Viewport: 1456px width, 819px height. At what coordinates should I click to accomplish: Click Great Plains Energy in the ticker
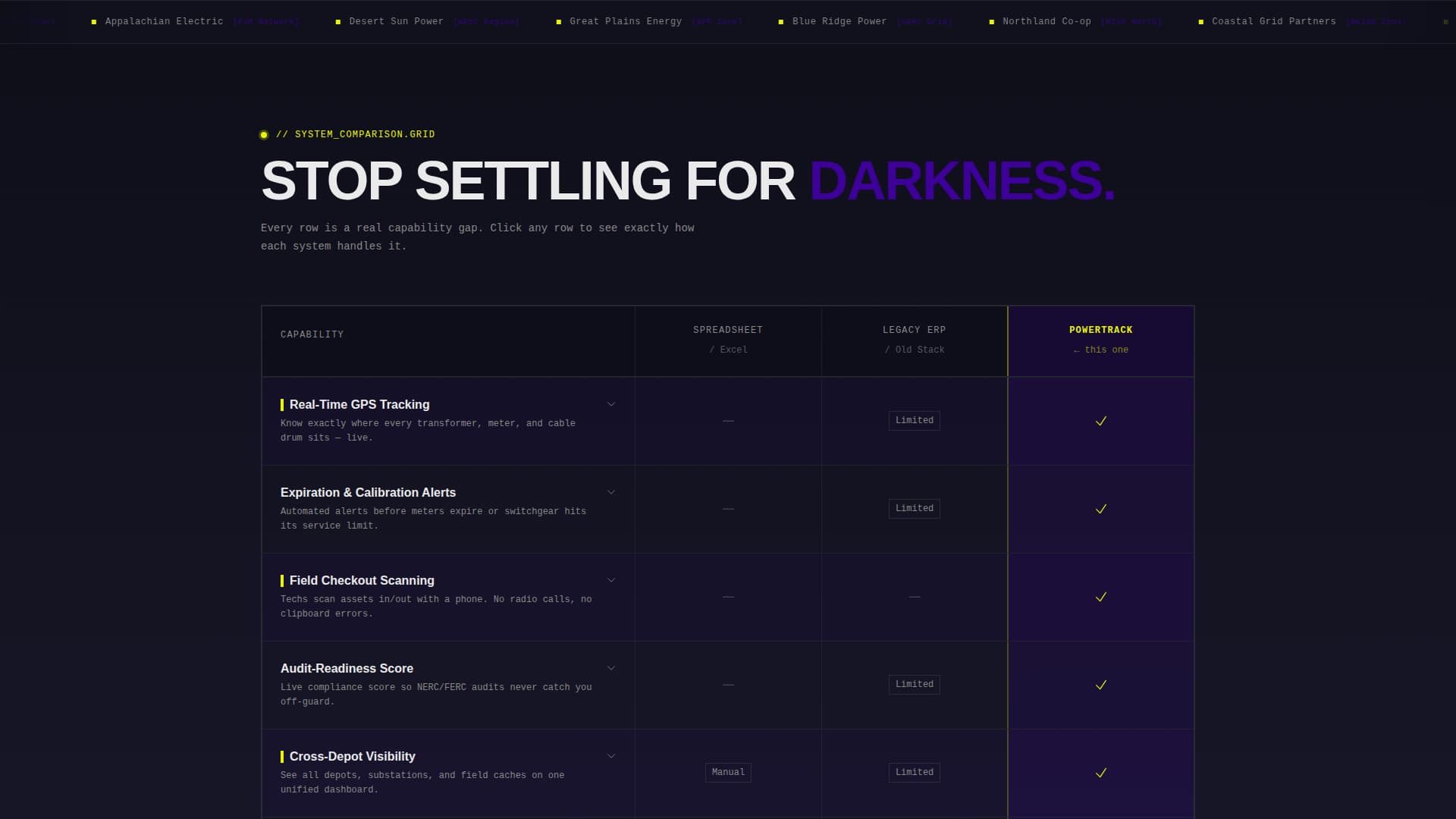click(x=626, y=21)
